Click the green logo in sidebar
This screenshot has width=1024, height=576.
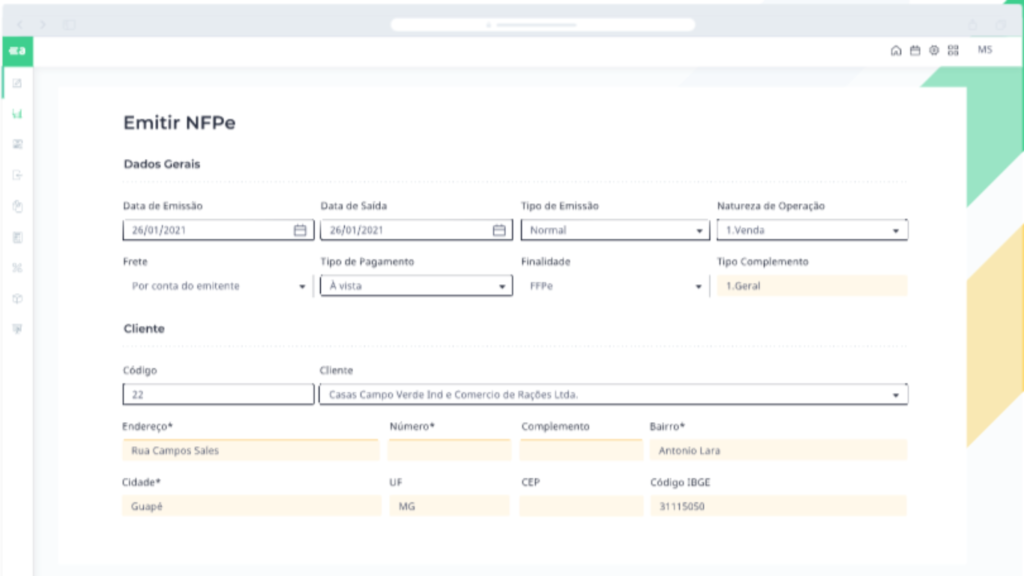(x=16, y=51)
